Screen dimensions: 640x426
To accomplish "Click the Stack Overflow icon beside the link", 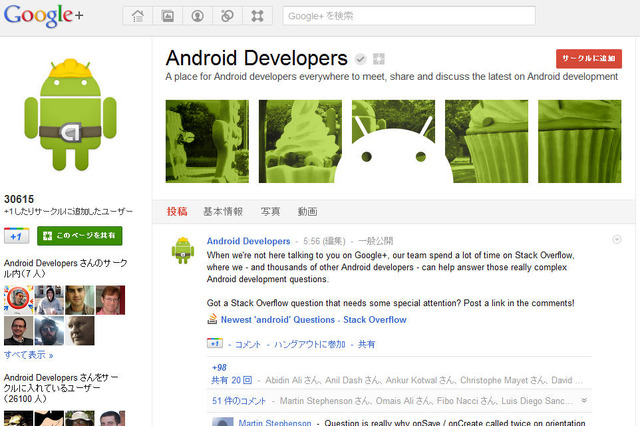I will tap(212, 319).
